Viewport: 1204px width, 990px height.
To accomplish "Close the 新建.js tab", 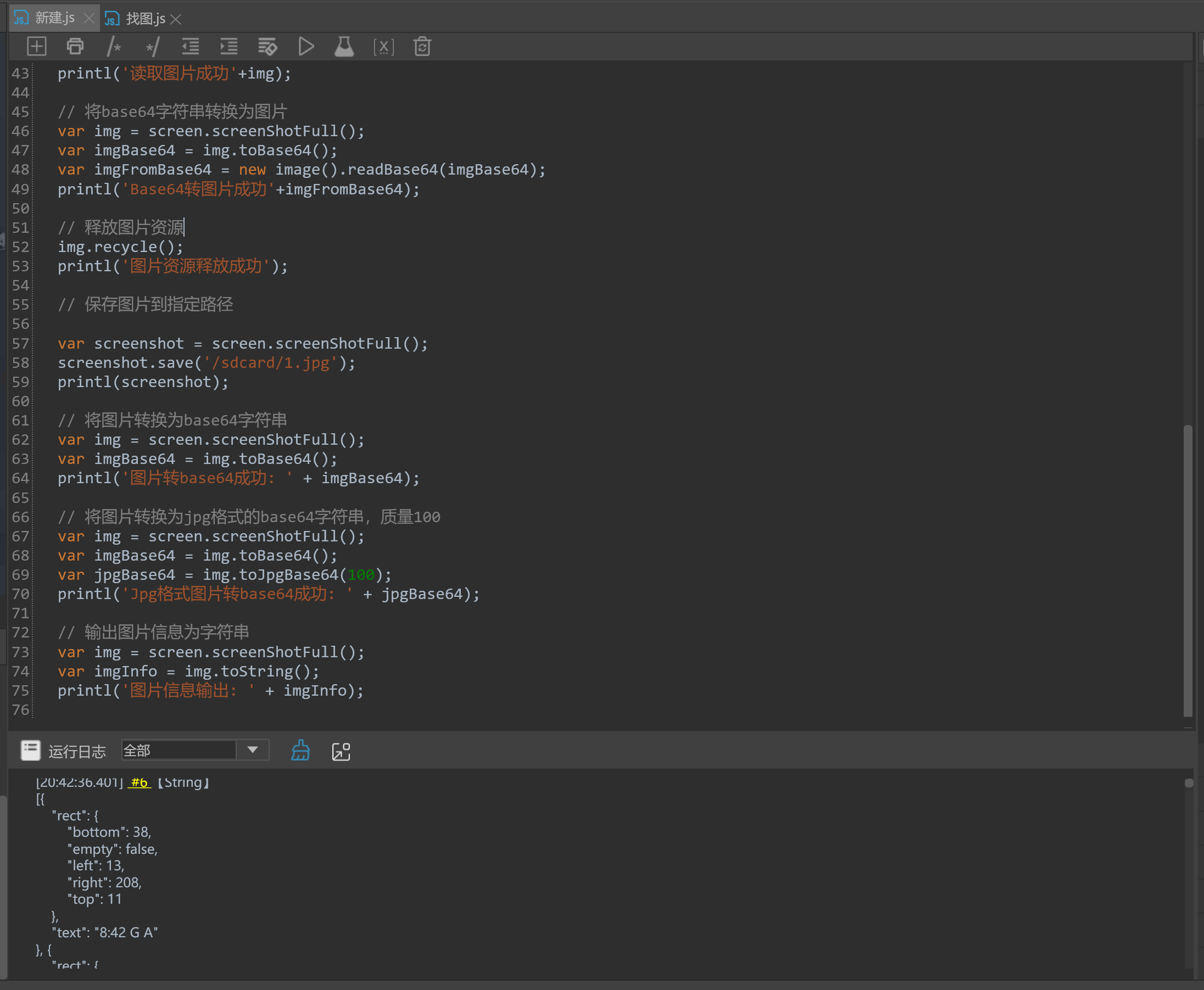I will coord(88,18).
